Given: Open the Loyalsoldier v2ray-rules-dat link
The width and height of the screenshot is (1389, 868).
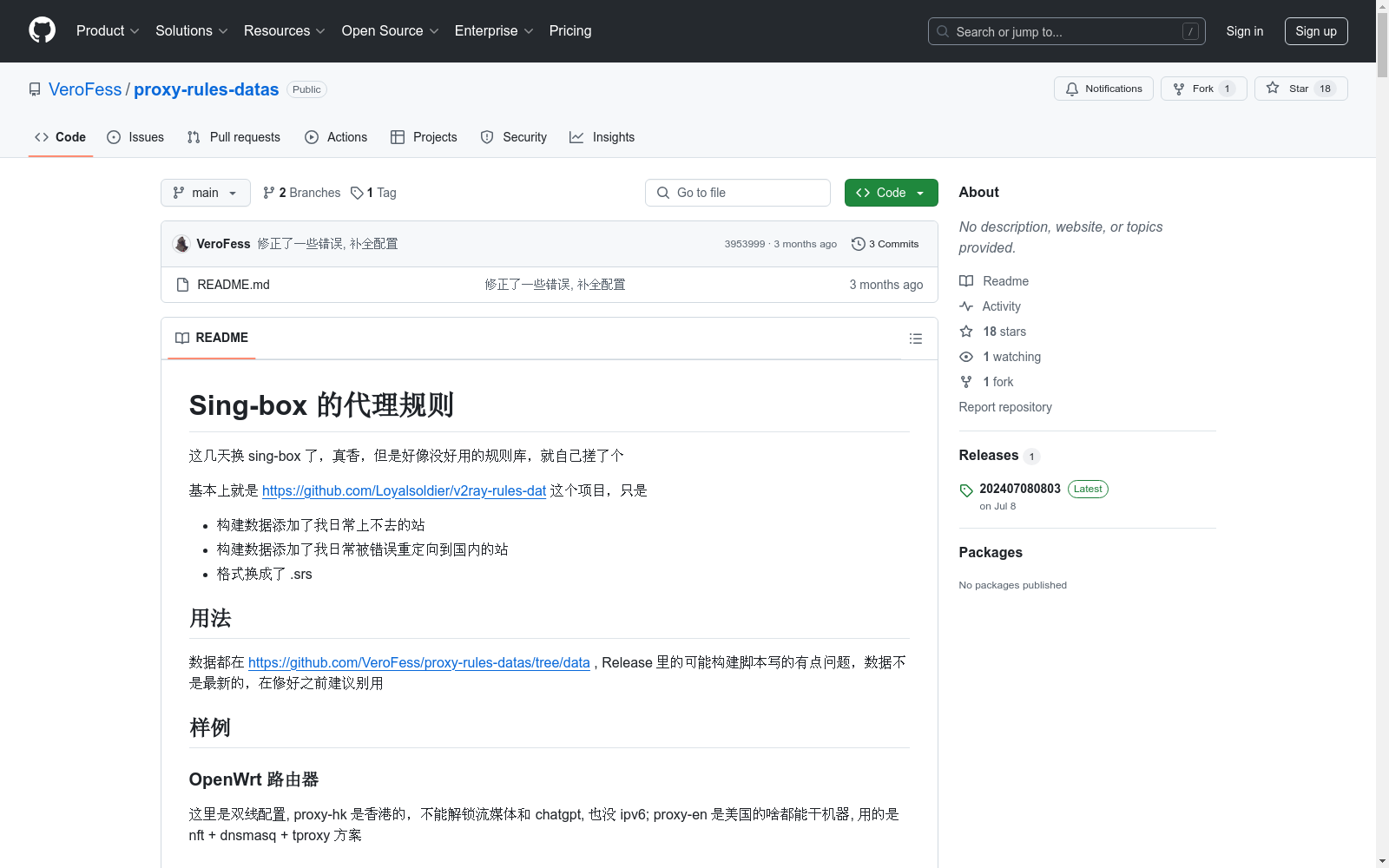Looking at the screenshot, I should pyautogui.click(x=404, y=490).
